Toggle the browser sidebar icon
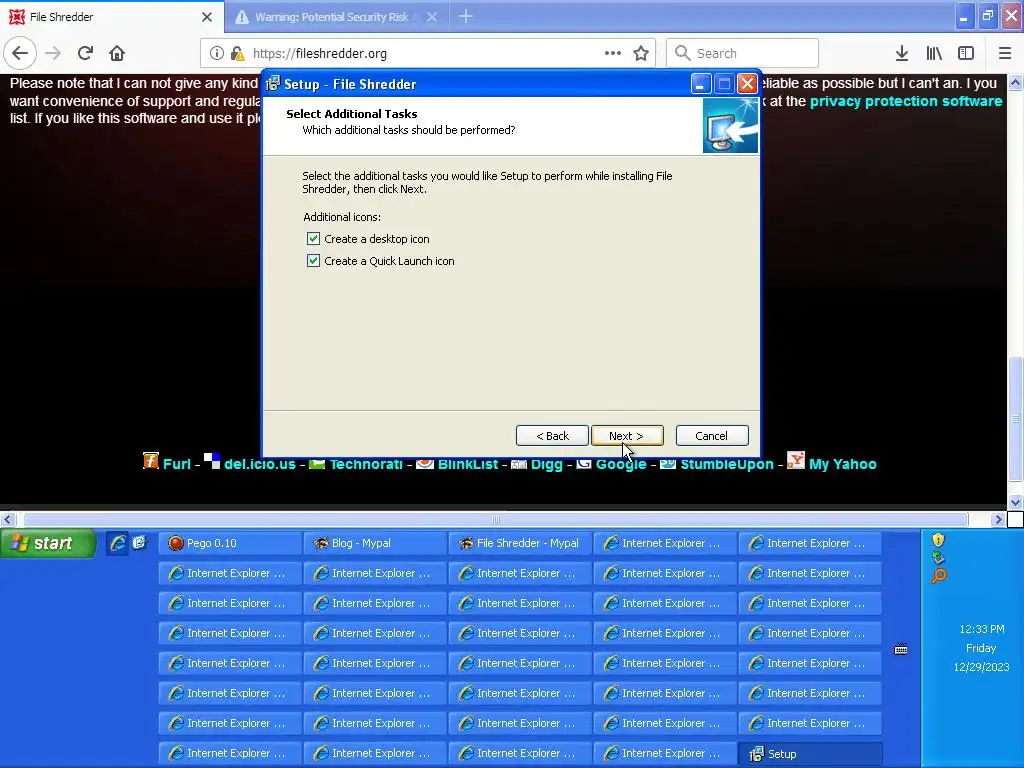The width and height of the screenshot is (1024, 768). click(966, 53)
